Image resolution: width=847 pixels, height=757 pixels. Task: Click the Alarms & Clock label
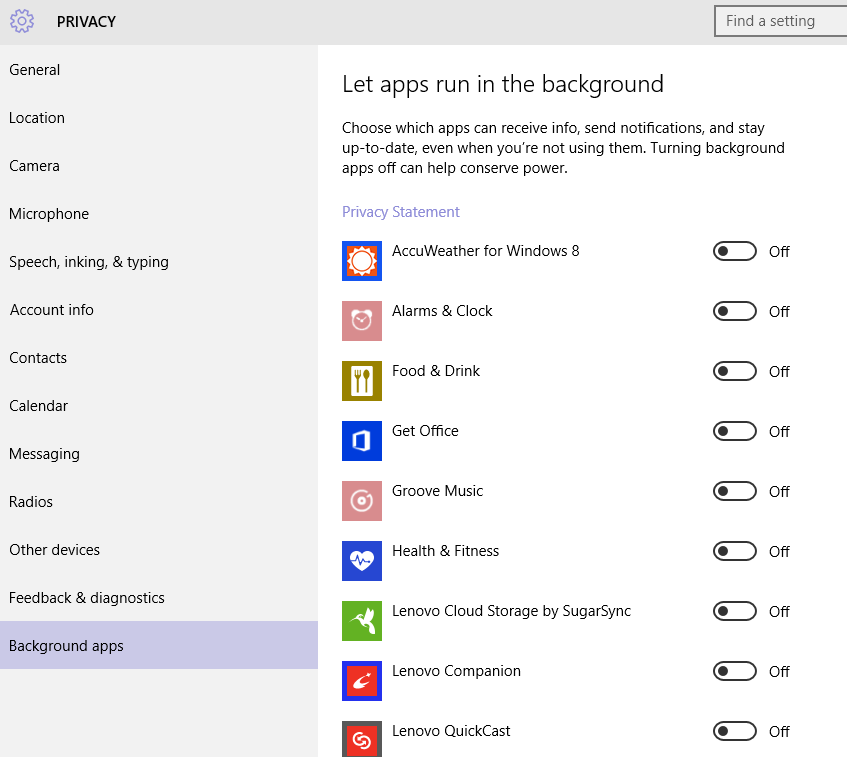click(442, 311)
